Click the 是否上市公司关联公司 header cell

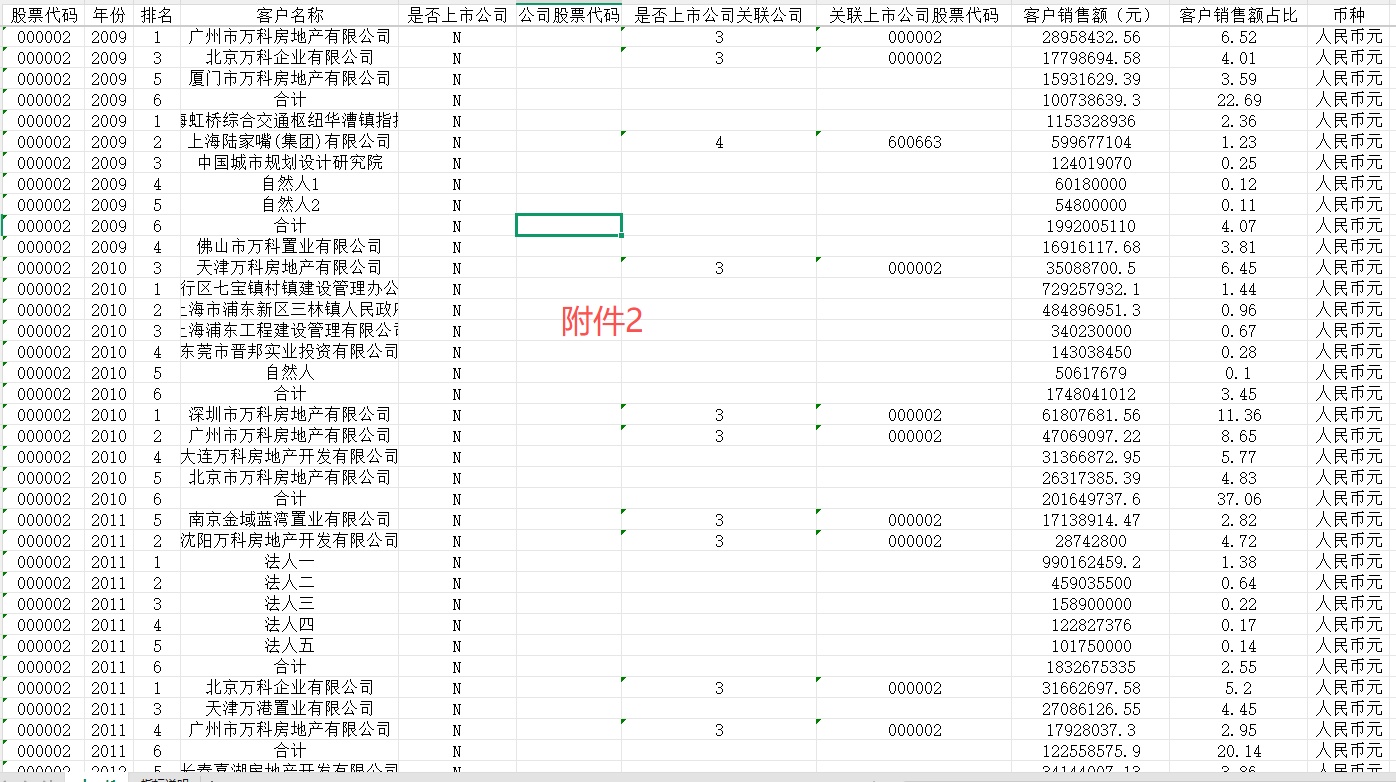719,16
